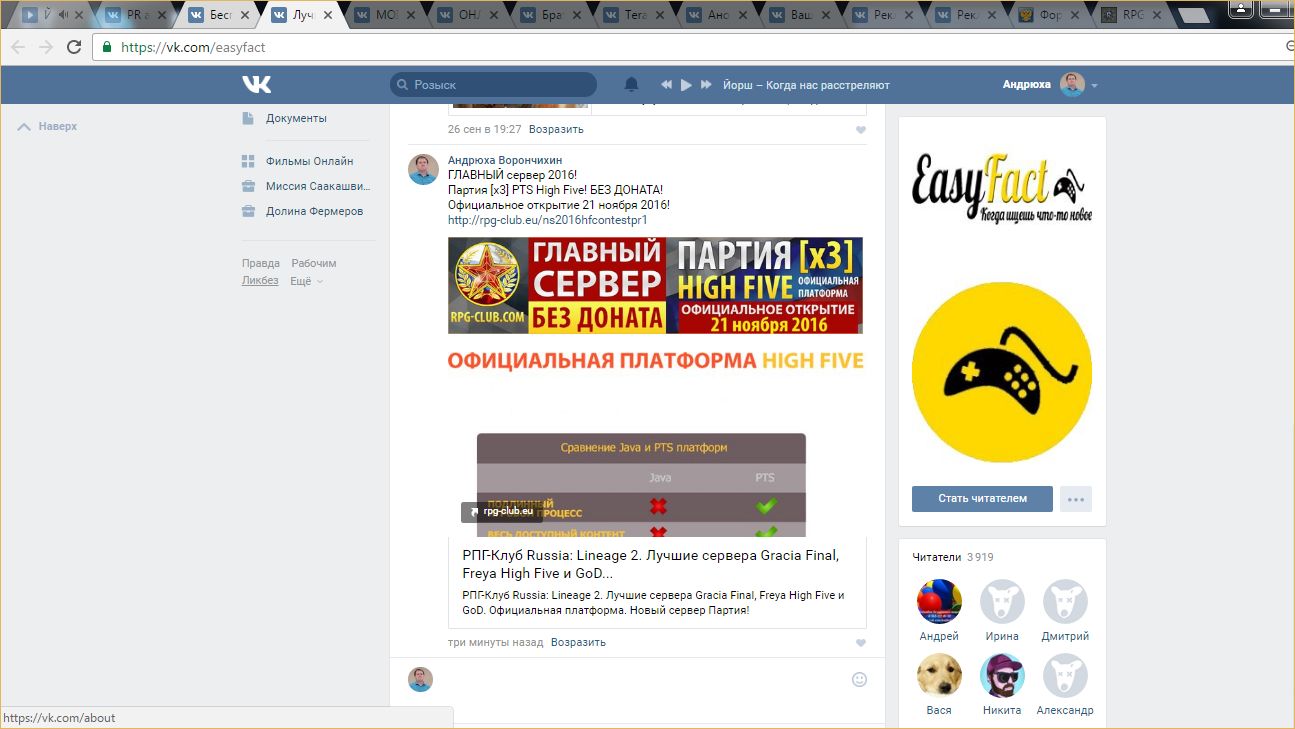
Task: Open the emoji picker in comment box
Action: pos(859,680)
